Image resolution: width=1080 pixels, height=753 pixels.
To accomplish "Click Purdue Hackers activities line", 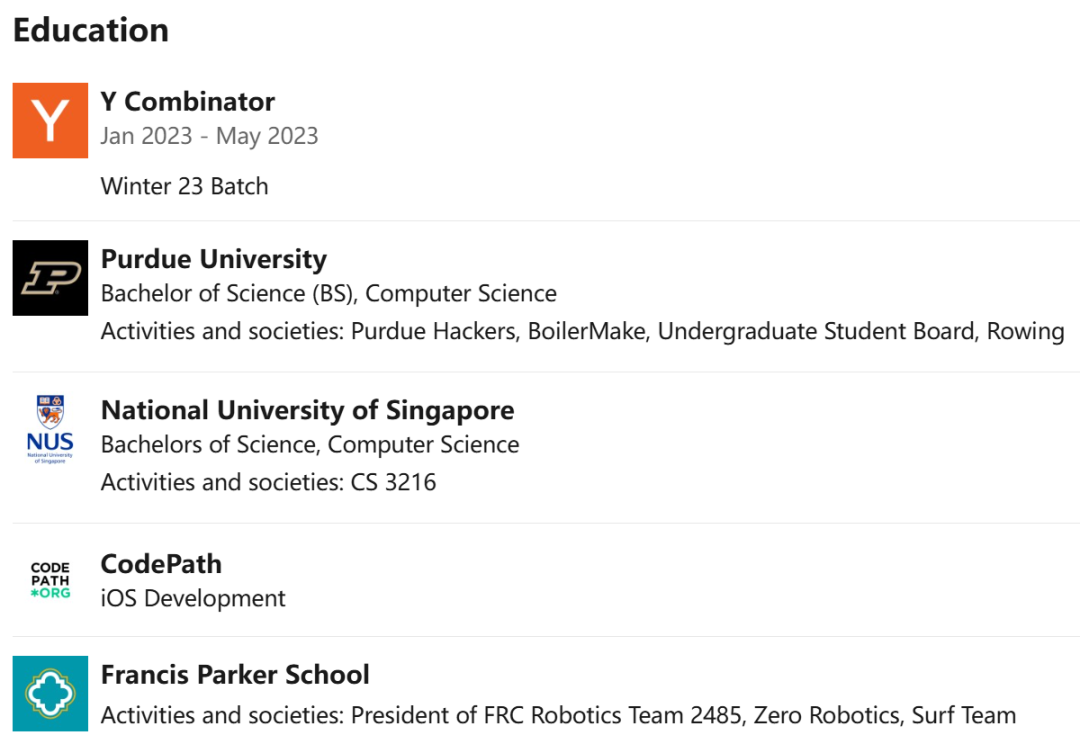I will (583, 331).
